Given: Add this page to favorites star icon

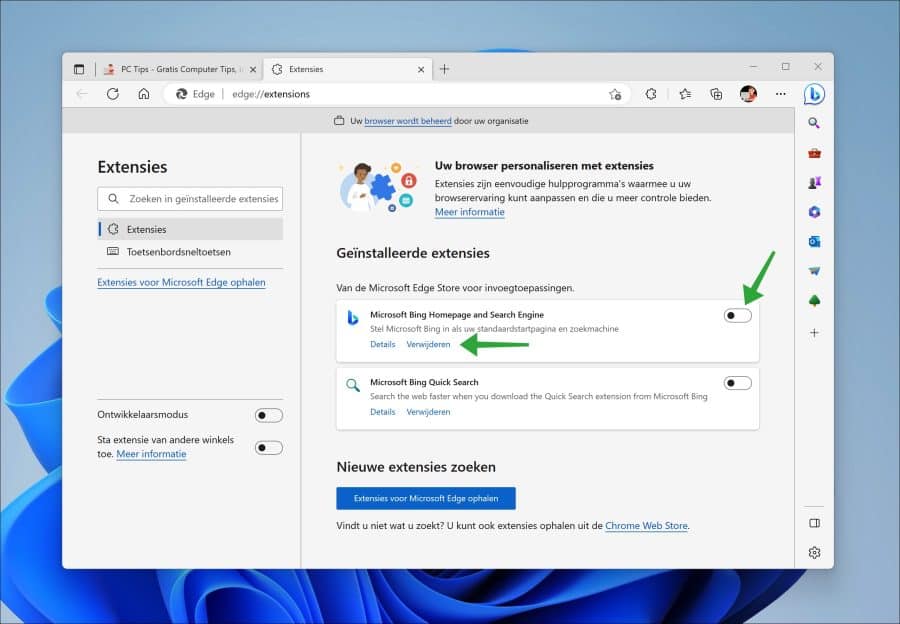Looking at the screenshot, I should pos(615,94).
